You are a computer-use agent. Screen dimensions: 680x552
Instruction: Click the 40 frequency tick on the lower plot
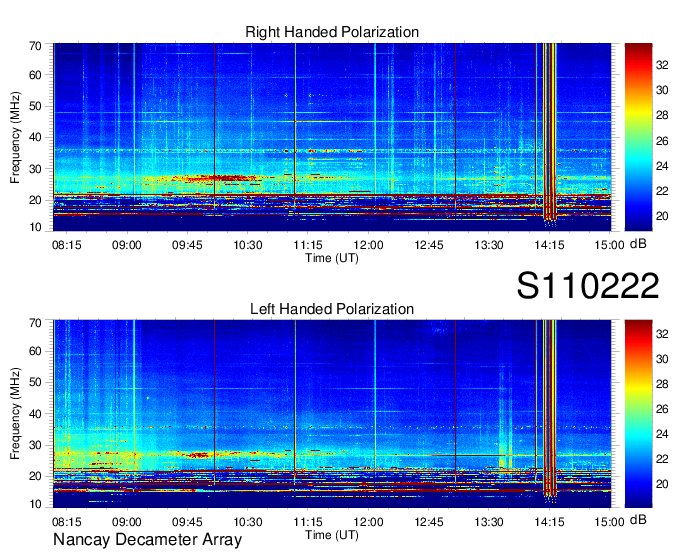point(36,414)
